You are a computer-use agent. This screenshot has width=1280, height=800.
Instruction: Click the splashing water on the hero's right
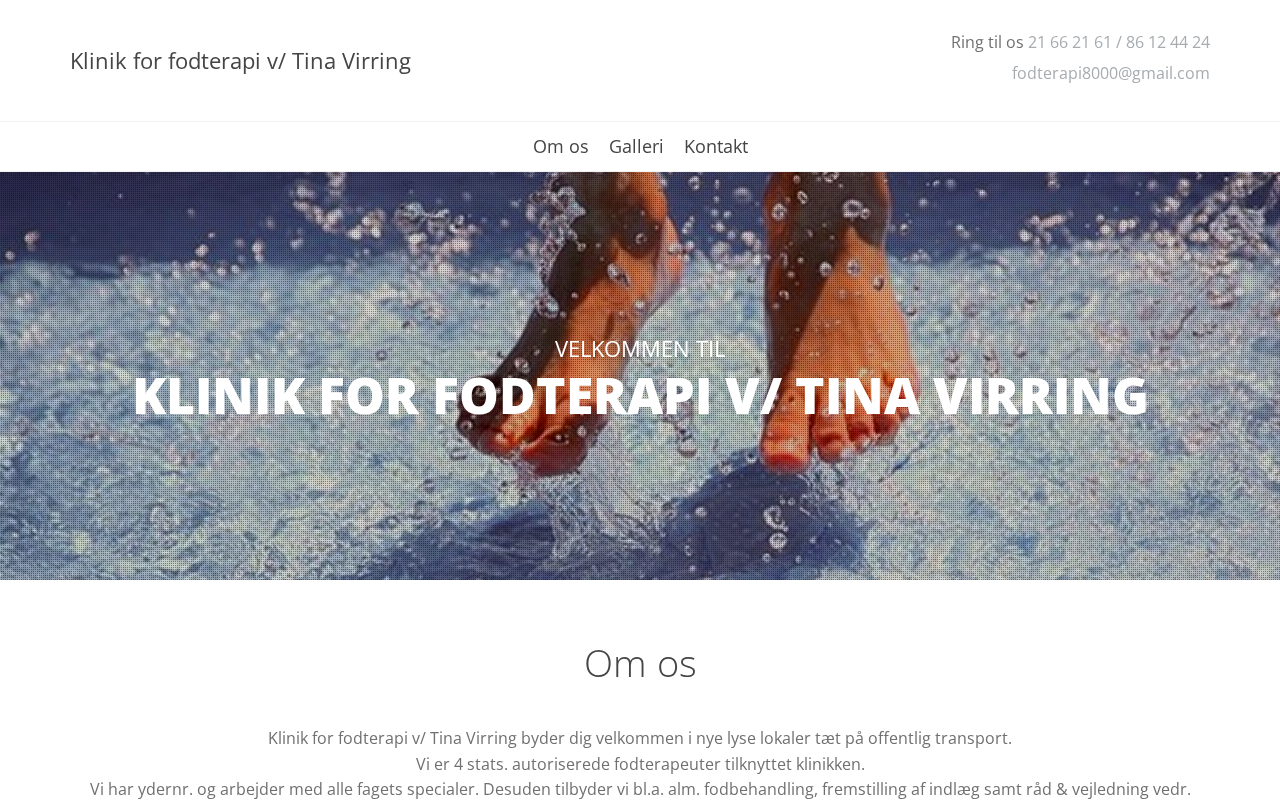click(1100, 300)
